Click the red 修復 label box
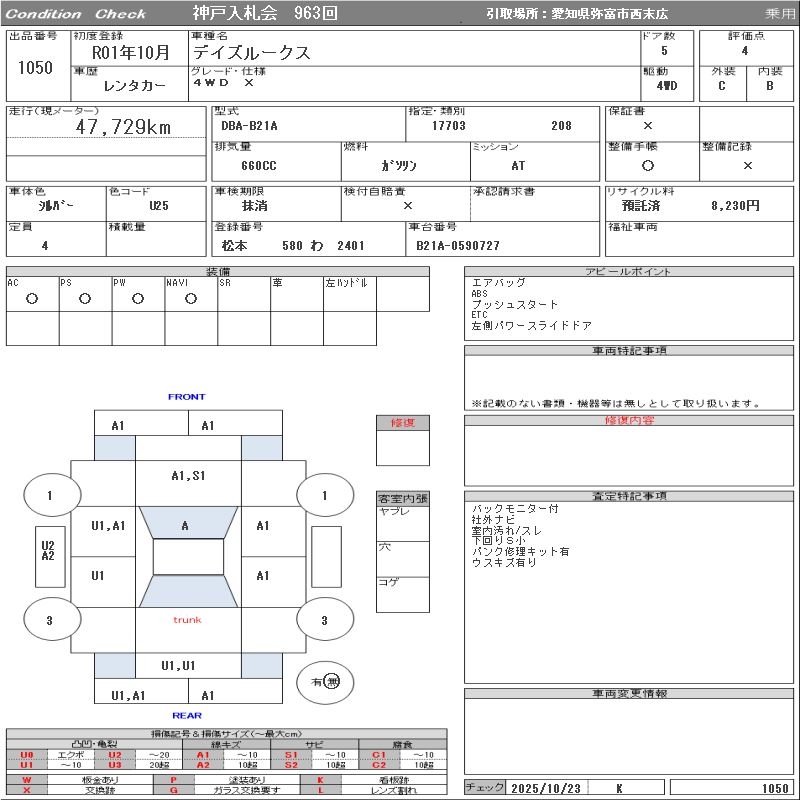Viewport: 800px width, 800px height. [403, 423]
